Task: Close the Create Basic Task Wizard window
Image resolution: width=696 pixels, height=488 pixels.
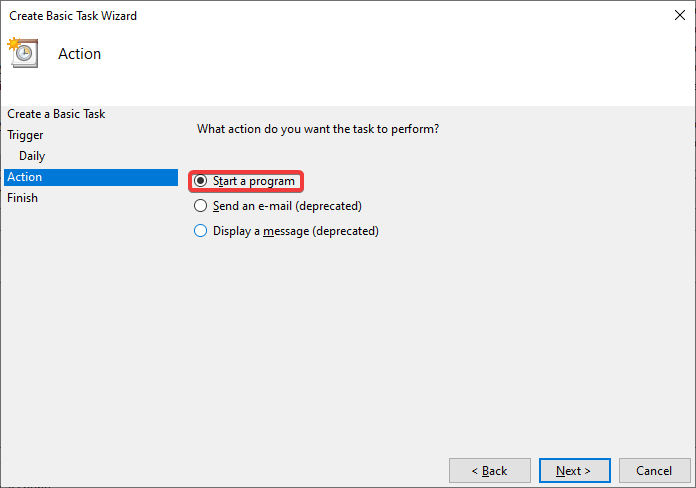Action: coord(679,15)
